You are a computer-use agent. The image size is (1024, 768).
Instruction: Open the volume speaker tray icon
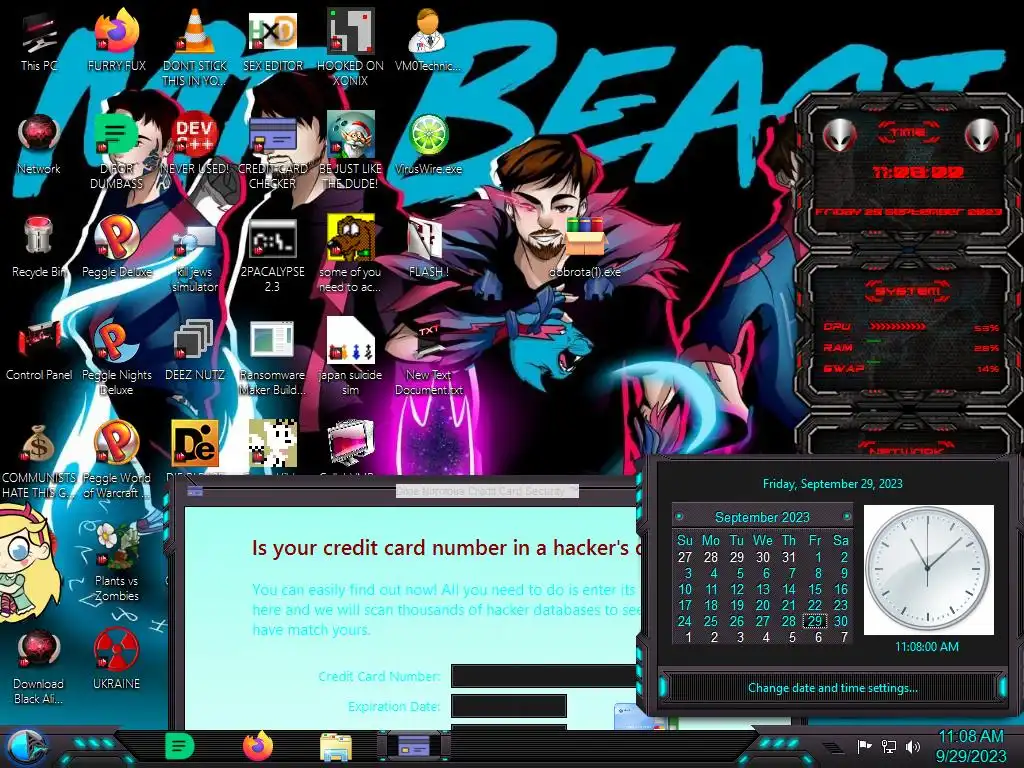[913, 746]
